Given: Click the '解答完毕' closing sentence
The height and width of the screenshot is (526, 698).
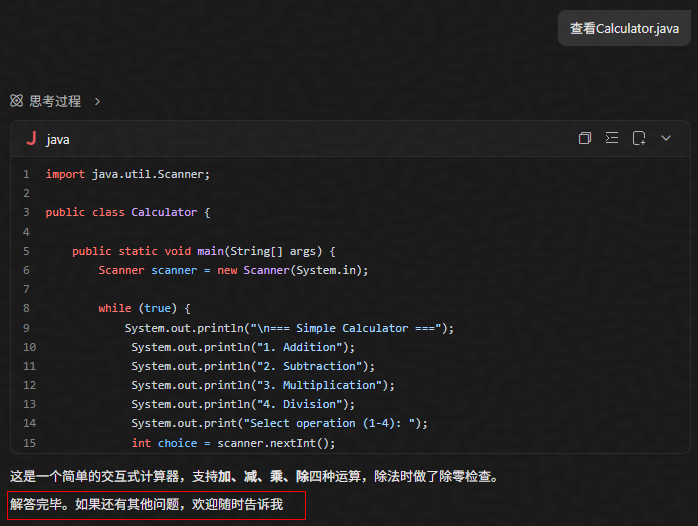Looking at the screenshot, I should pos(146,504).
